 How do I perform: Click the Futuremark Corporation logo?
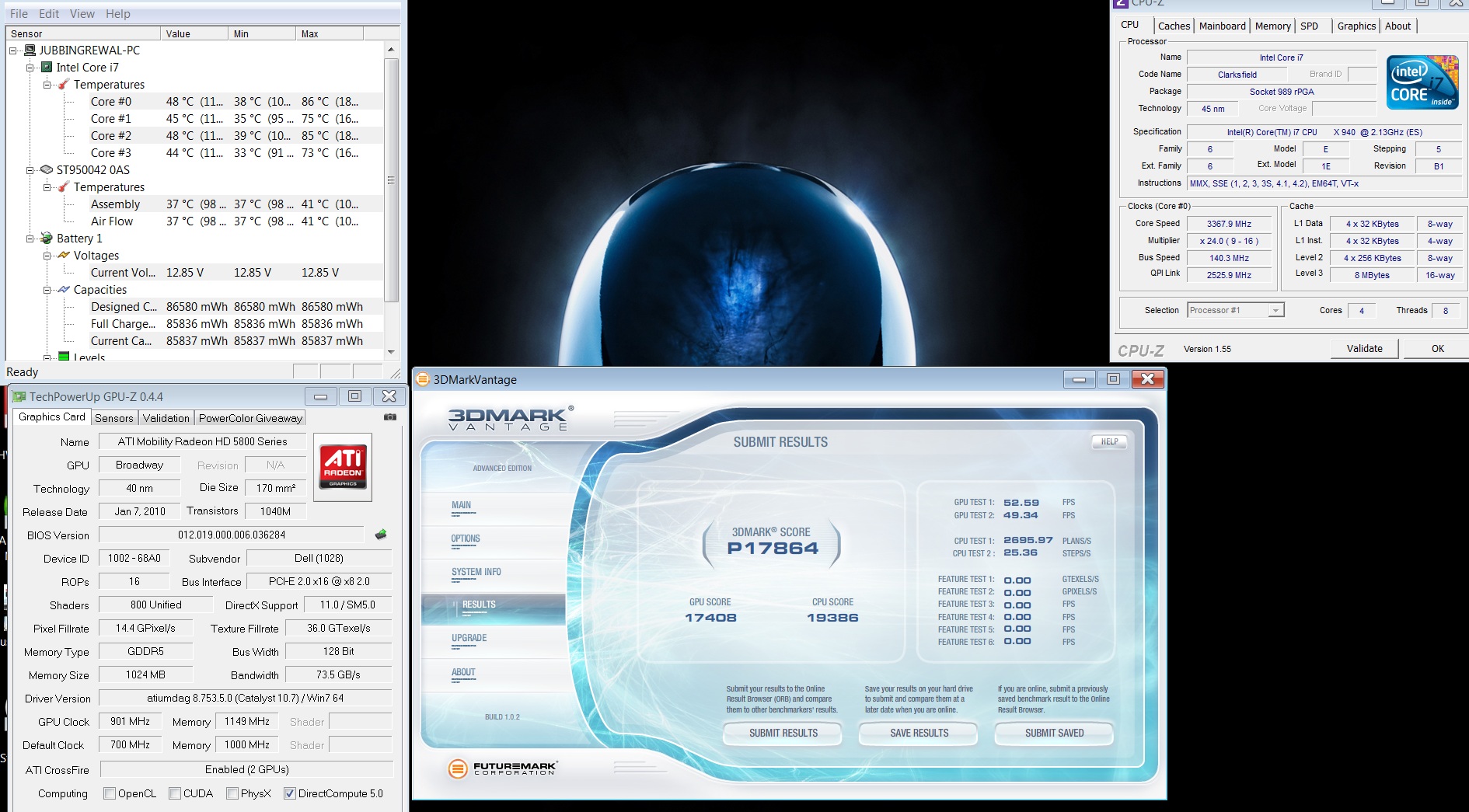click(503, 768)
